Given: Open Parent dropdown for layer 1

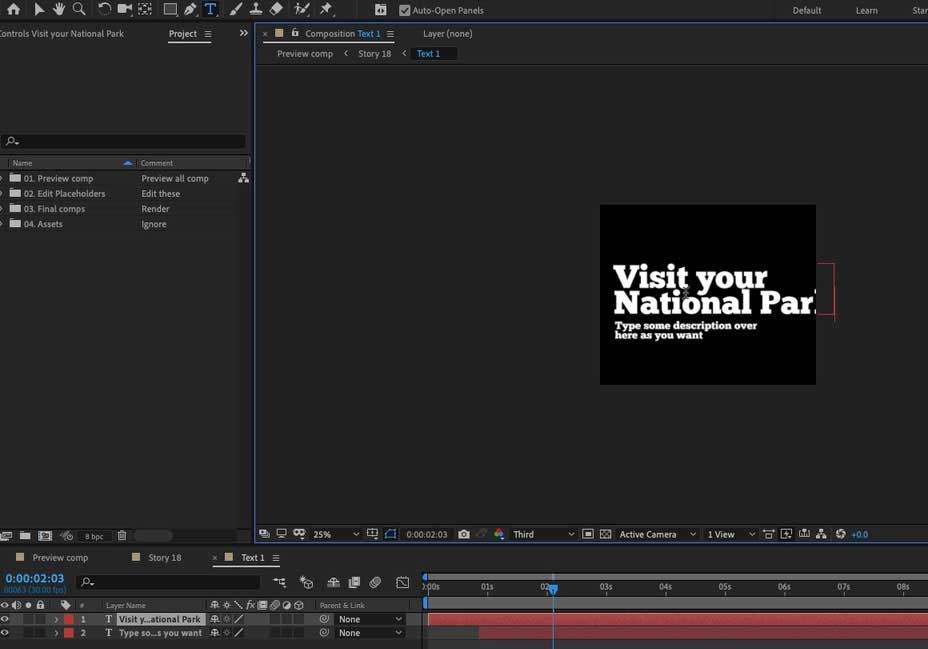Looking at the screenshot, I should 370,619.
